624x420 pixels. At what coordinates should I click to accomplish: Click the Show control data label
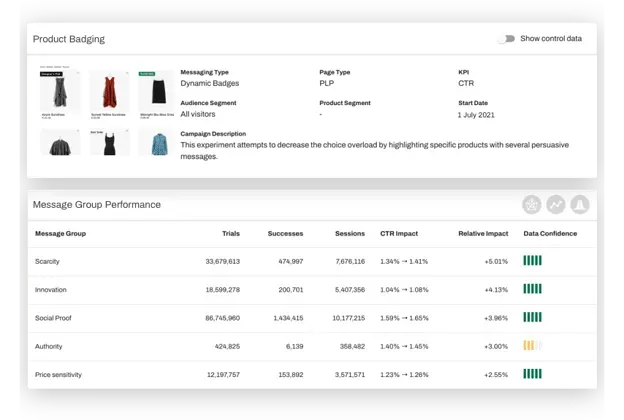[551, 39]
